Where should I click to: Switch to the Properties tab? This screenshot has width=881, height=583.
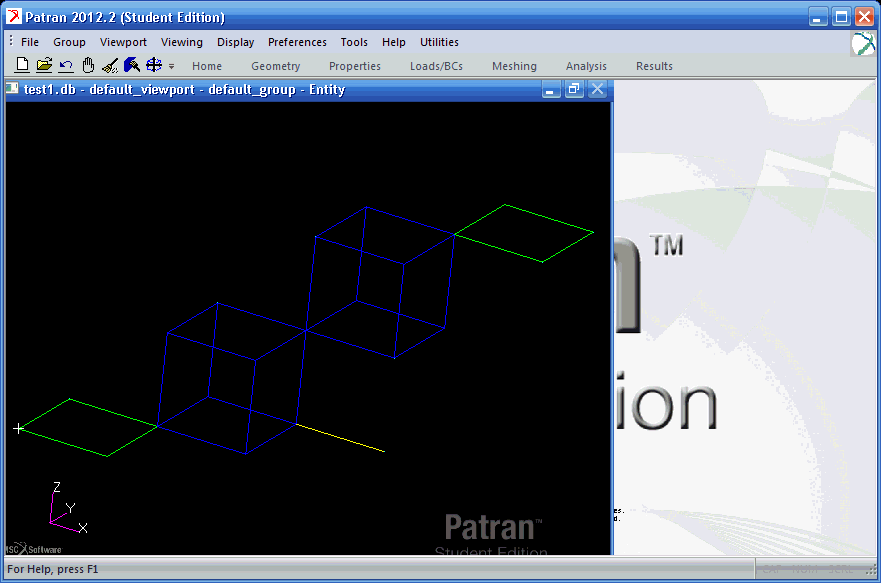pos(355,66)
